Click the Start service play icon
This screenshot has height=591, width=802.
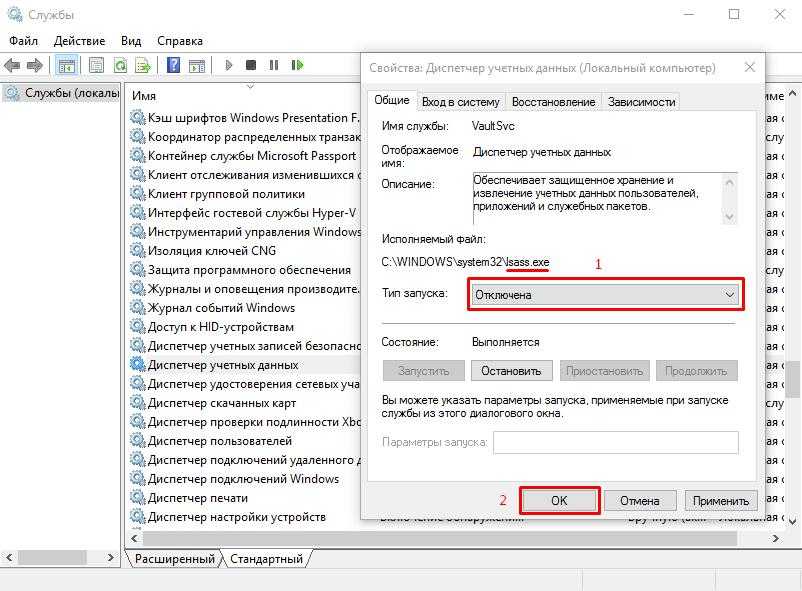(229, 66)
